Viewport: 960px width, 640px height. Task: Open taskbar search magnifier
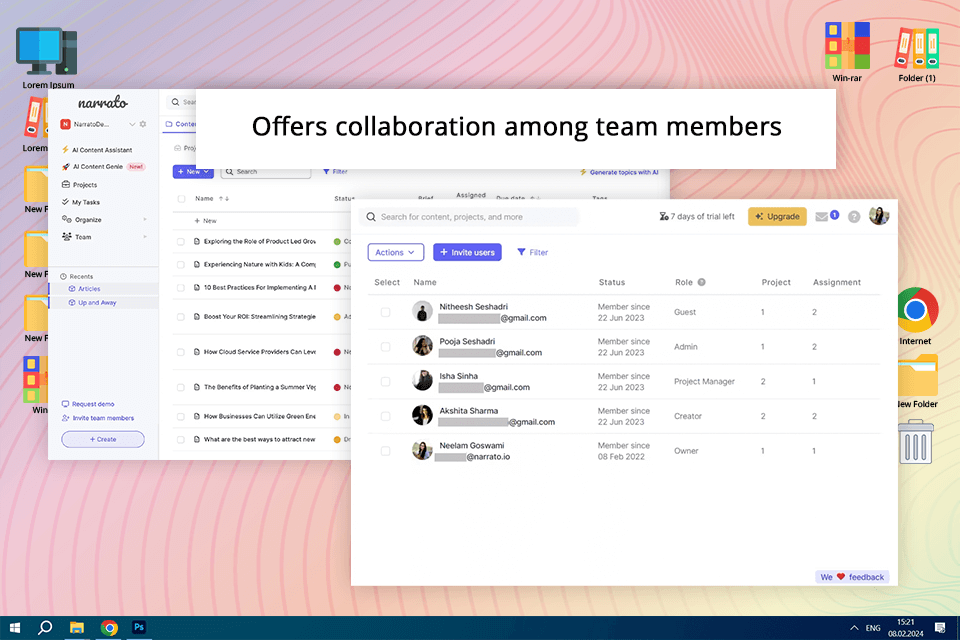(45, 628)
